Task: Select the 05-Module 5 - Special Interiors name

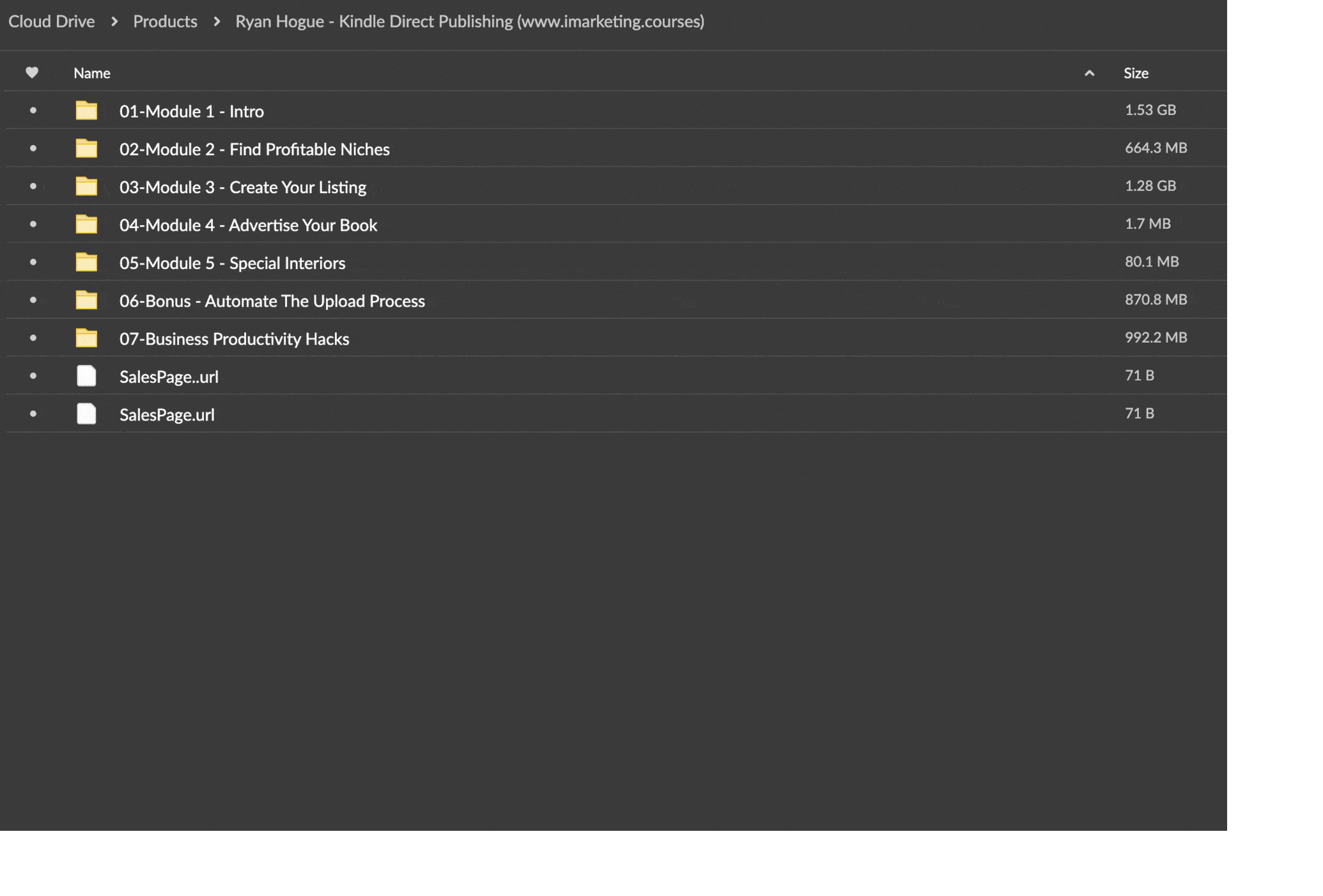Action: [x=232, y=263]
